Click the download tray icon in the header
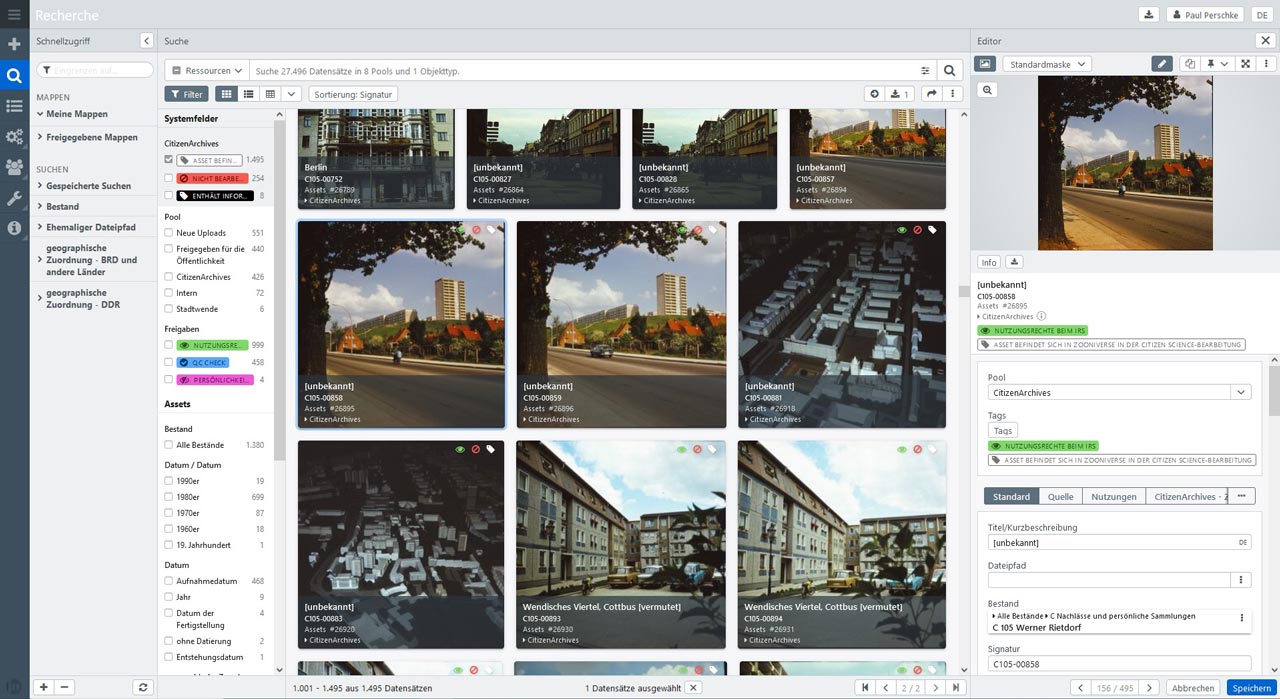1280x699 pixels. [1149, 14]
